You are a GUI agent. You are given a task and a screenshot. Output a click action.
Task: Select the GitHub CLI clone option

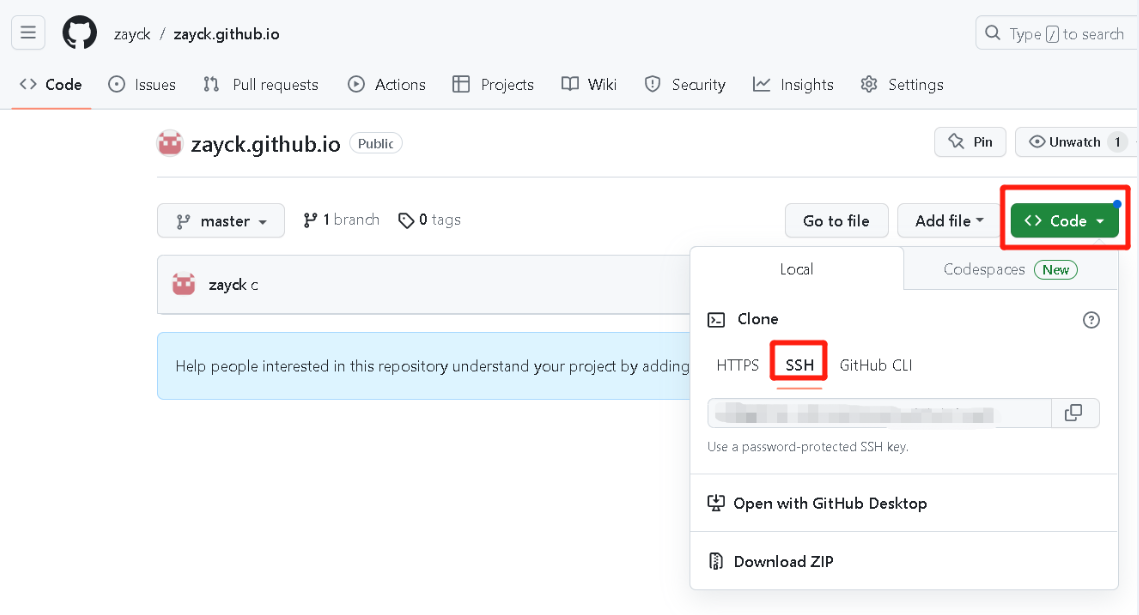875,365
